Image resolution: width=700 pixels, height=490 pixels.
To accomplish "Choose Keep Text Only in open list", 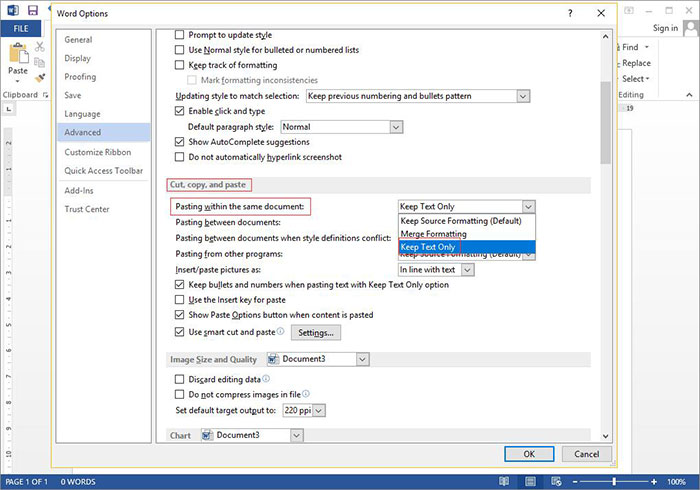I will coord(467,247).
